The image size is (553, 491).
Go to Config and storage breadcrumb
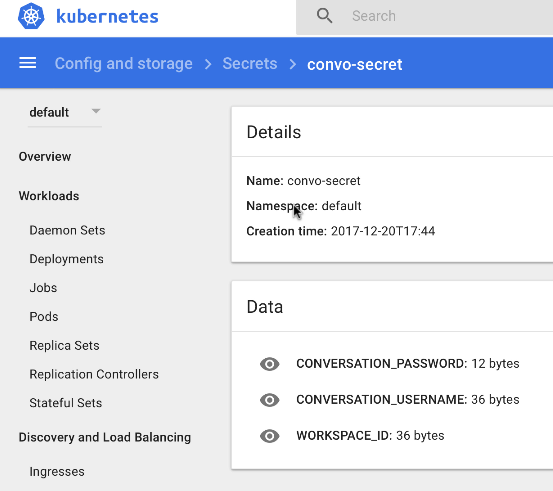coord(123,64)
